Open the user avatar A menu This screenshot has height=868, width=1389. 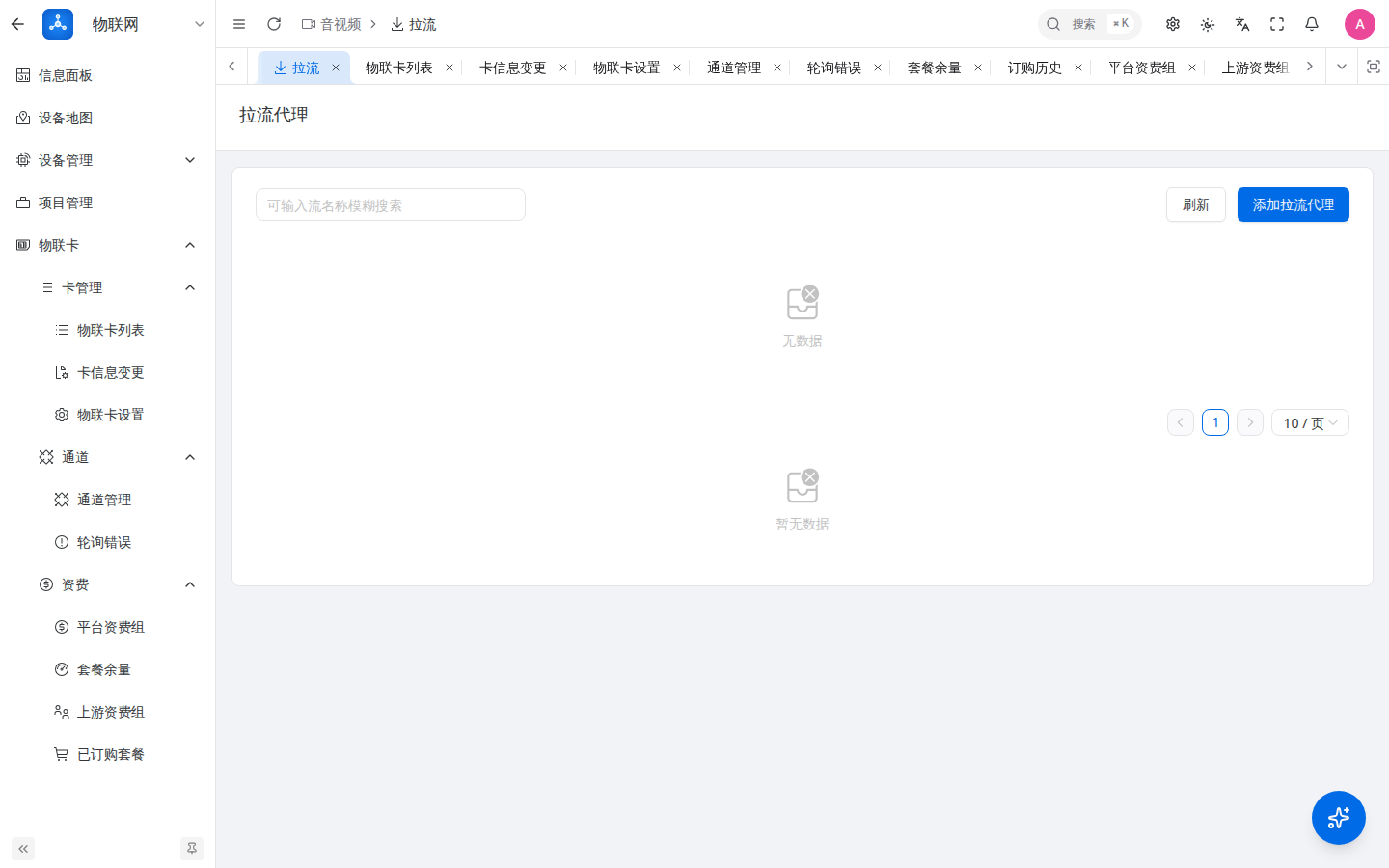click(1360, 24)
